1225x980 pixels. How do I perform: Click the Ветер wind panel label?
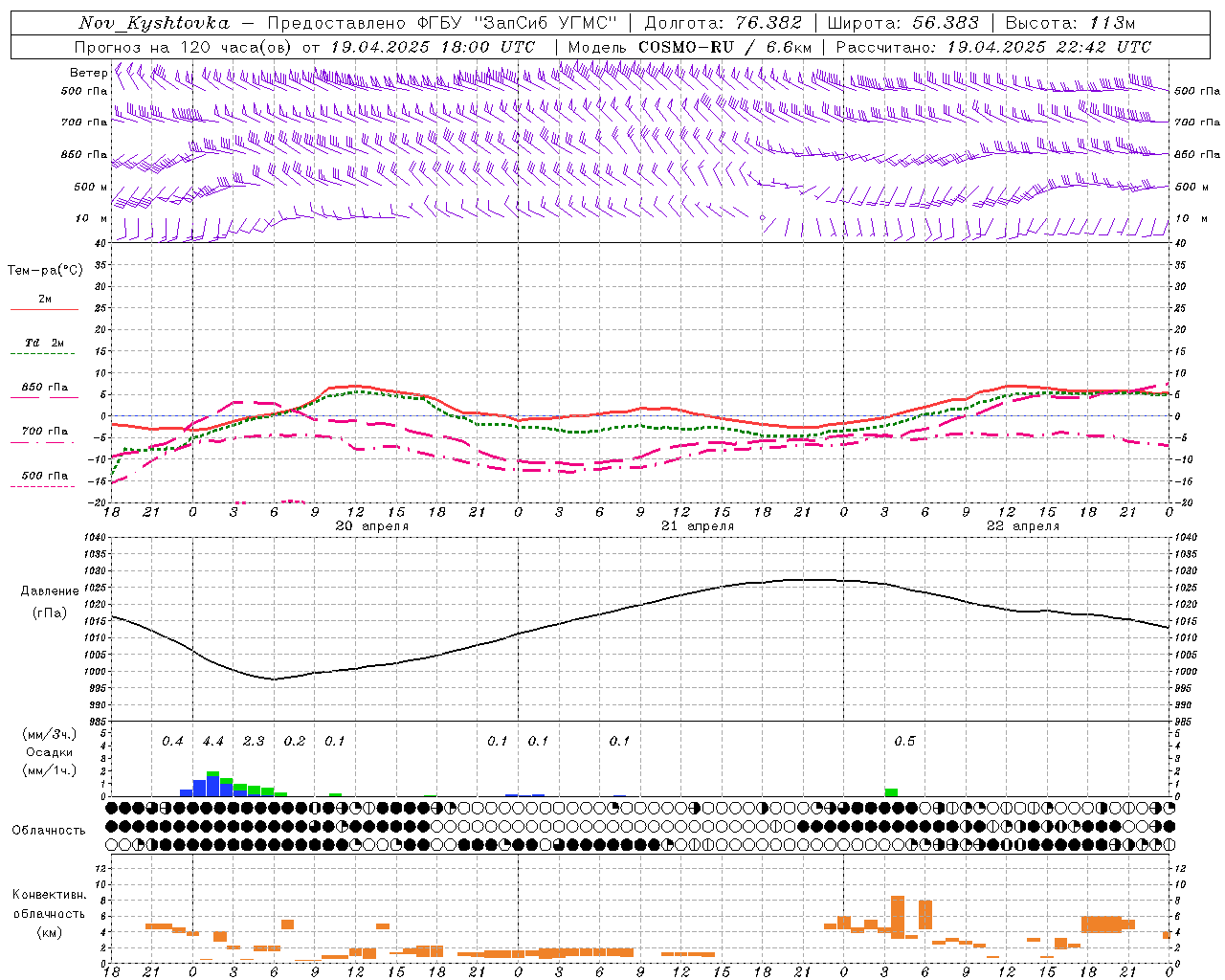pyautogui.click(x=88, y=73)
